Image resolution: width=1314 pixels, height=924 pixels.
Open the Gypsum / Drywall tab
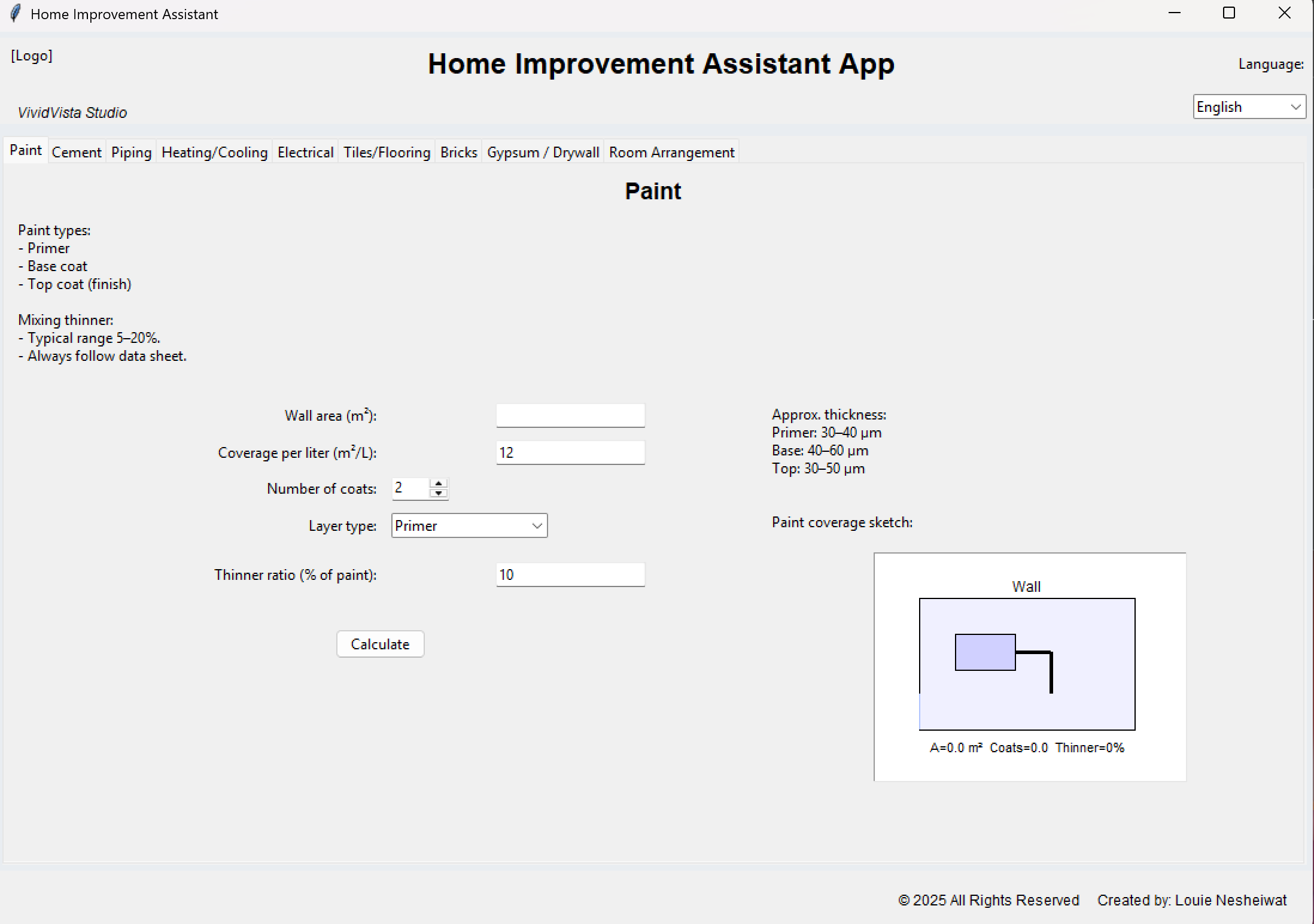click(x=542, y=151)
